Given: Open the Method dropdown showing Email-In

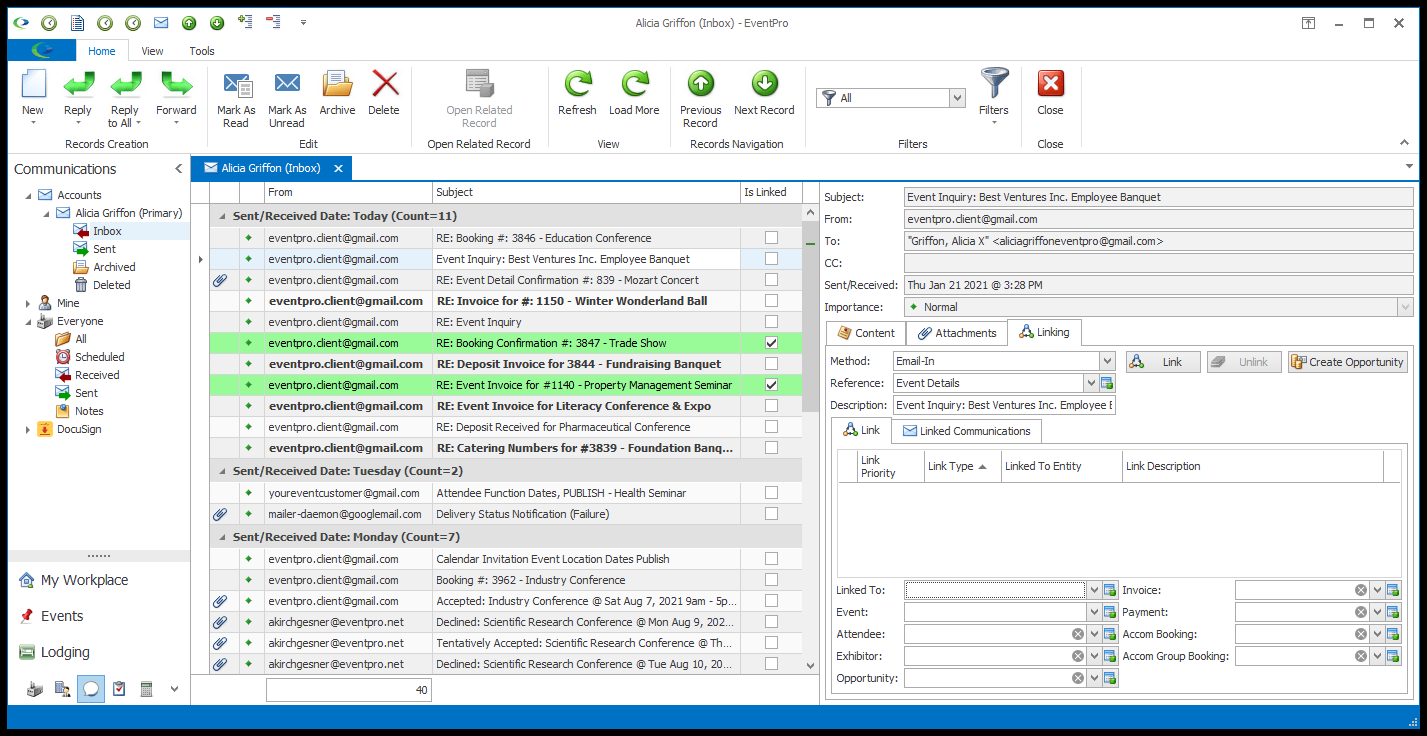Looking at the screenshot, I should [x=1107, y=362].
